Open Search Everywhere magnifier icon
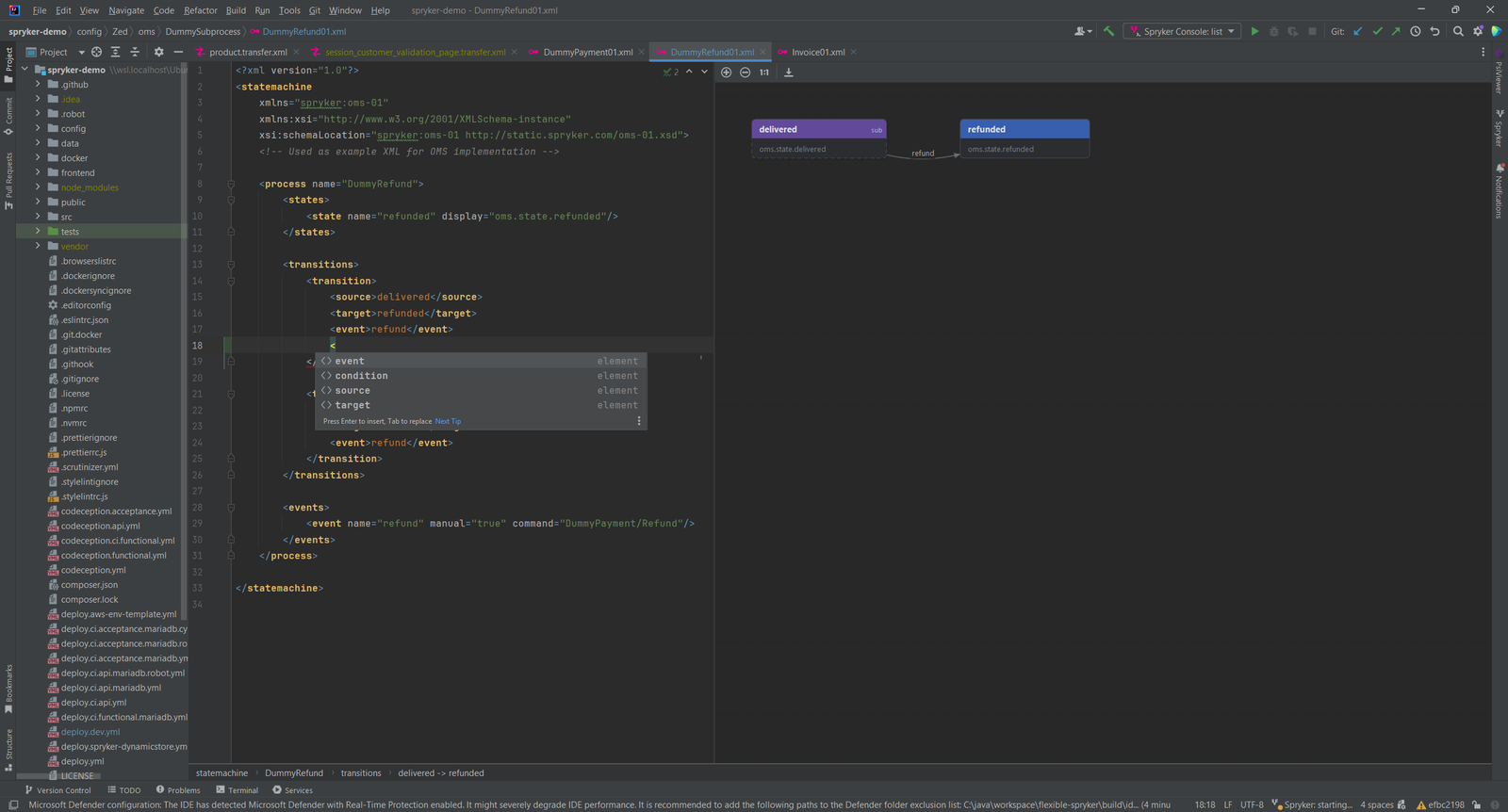The image size is (1508, 812). pos(1458,31)
